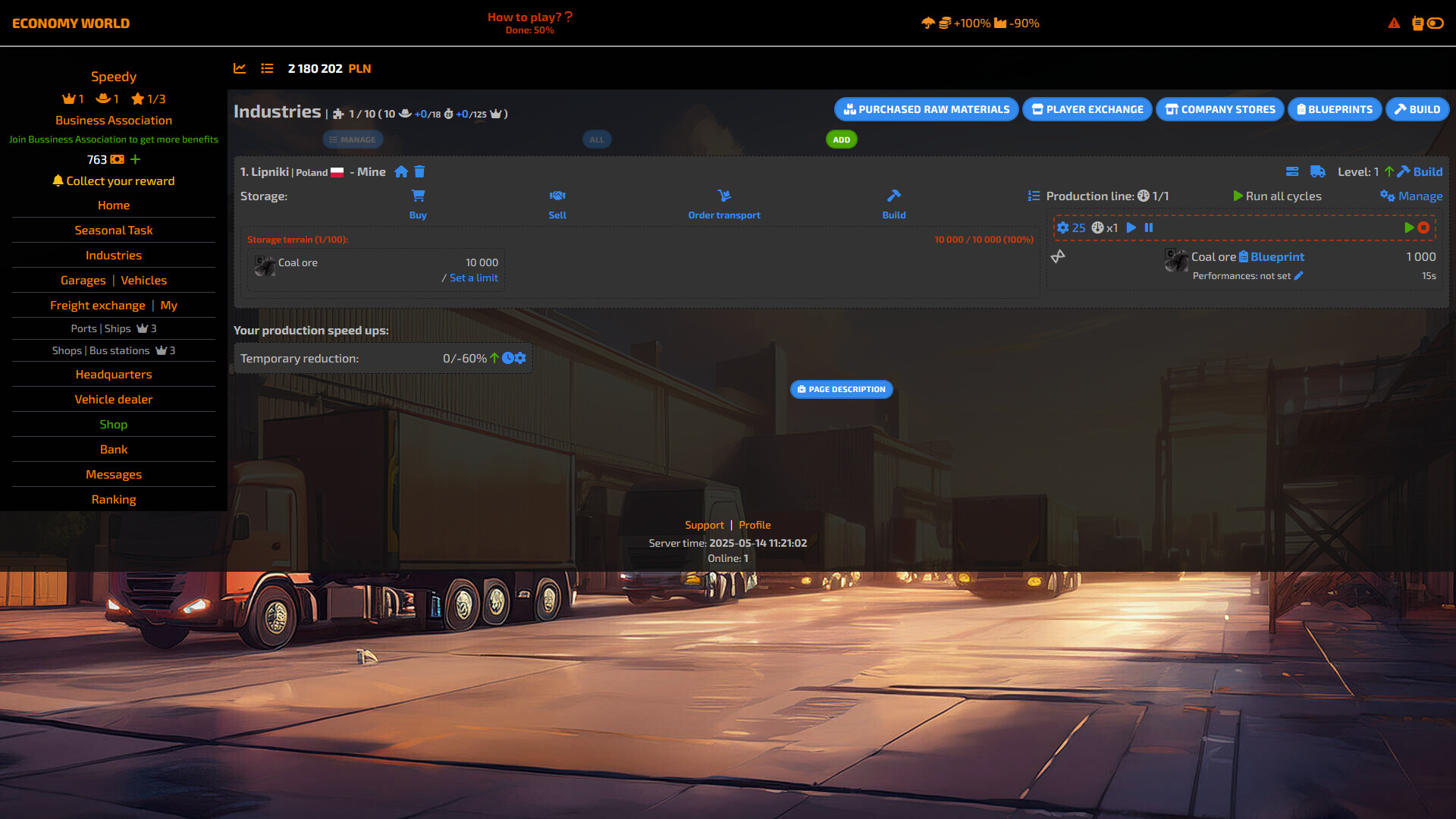Viewport: 1456px width, 819px height.
Task: Select the Sell icon in the Storage row
Action: point(557,196)
